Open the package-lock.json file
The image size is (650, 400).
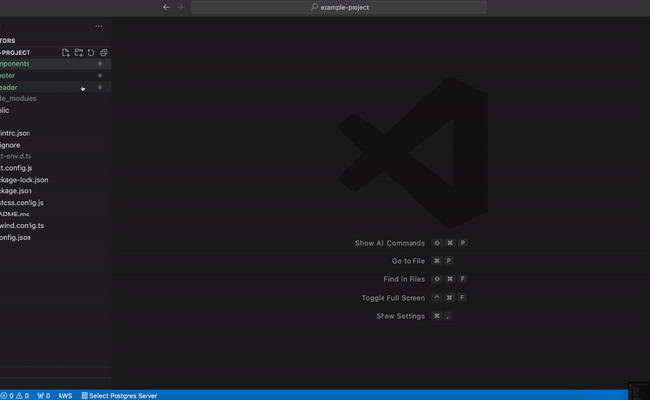point(56,180)
